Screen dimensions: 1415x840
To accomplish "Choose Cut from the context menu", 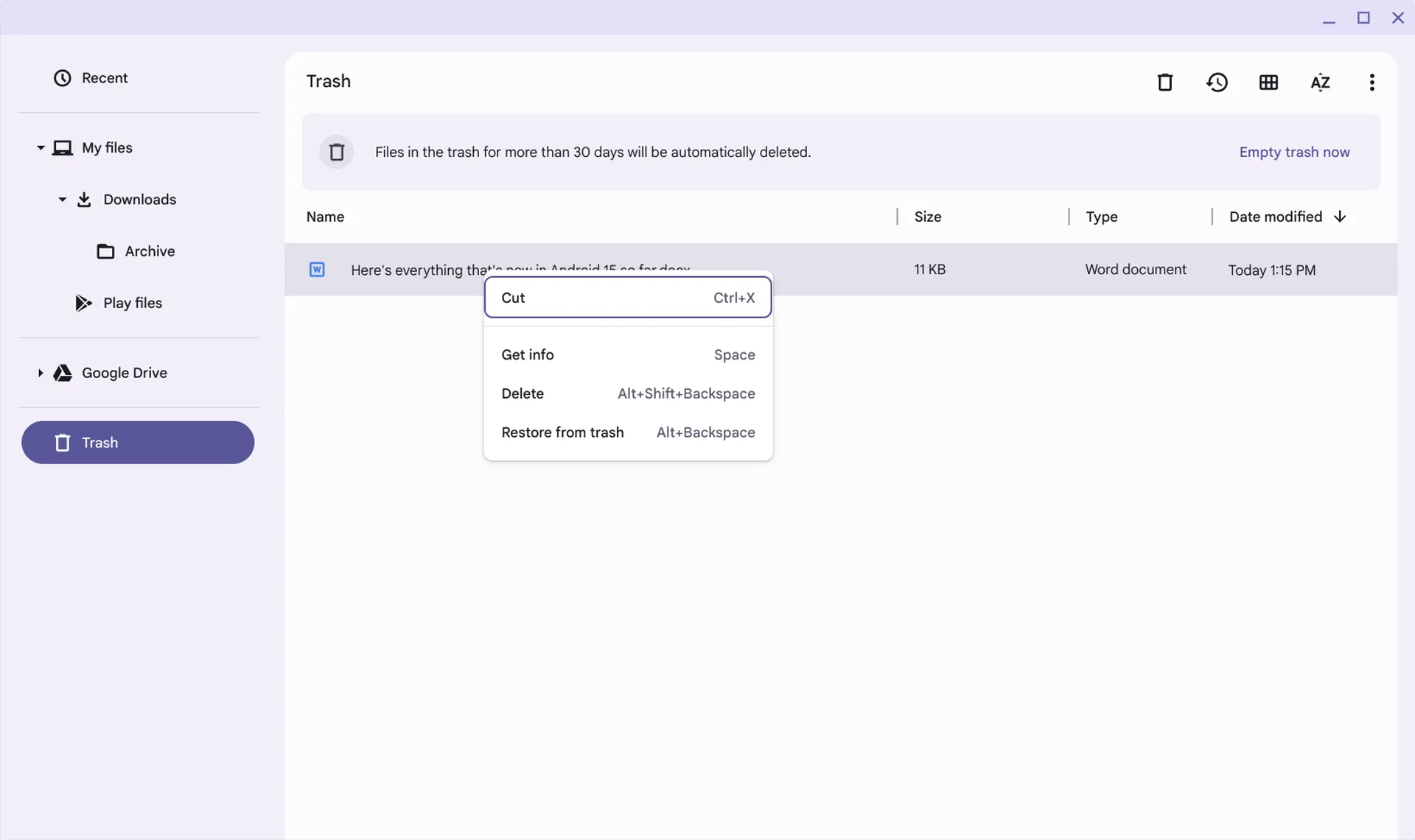I will 628,298.
